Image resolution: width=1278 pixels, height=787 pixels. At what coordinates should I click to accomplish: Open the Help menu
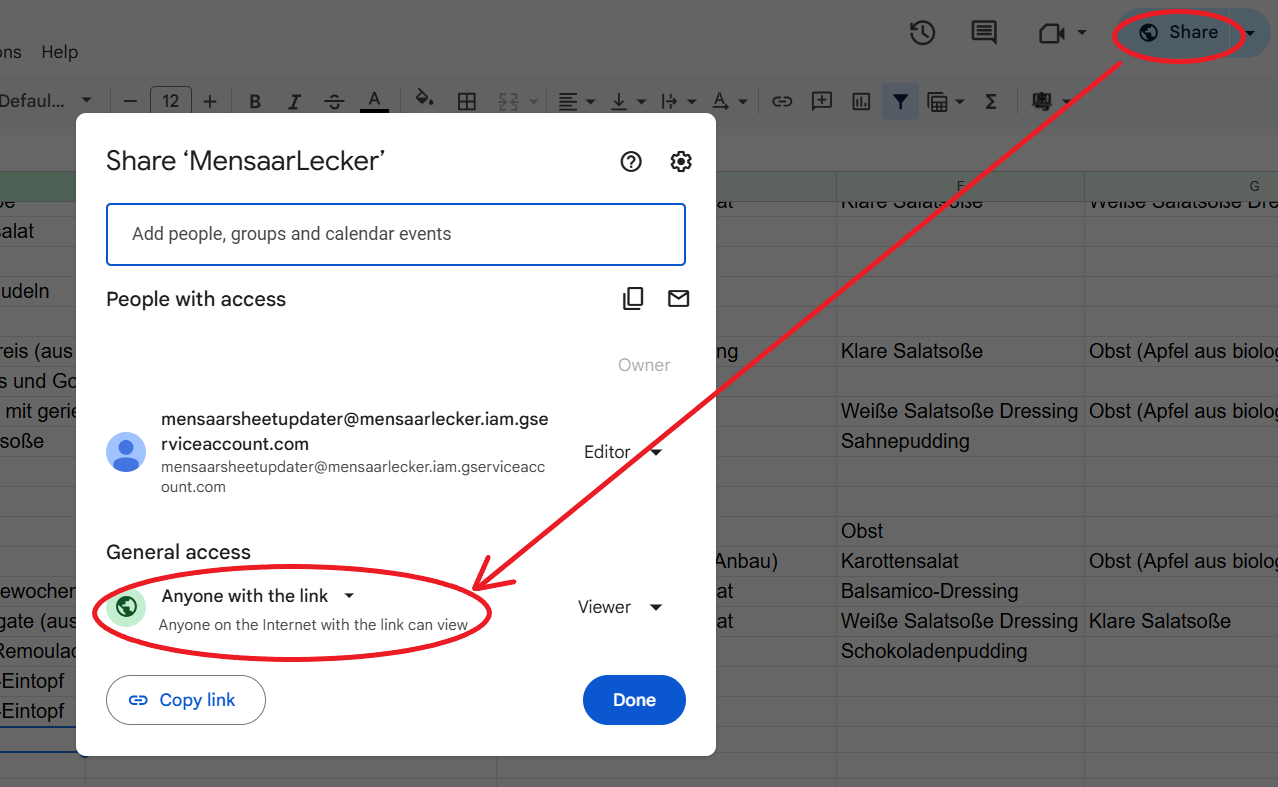point(60,52)
